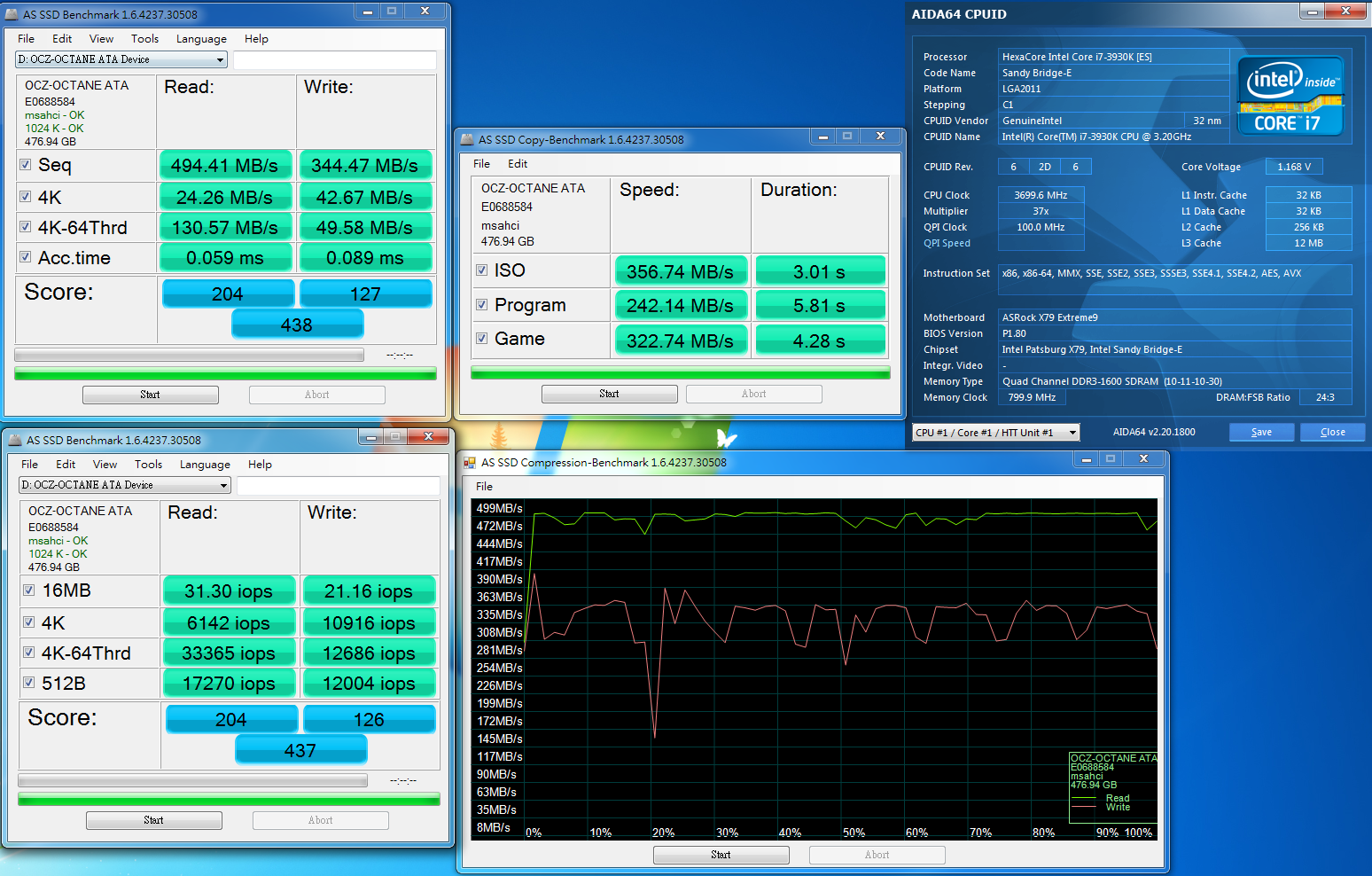This screenshot has height=876, width=1372.
Task: Click the ISO speed 356.74 MB/s
Action: pos(681,271)
